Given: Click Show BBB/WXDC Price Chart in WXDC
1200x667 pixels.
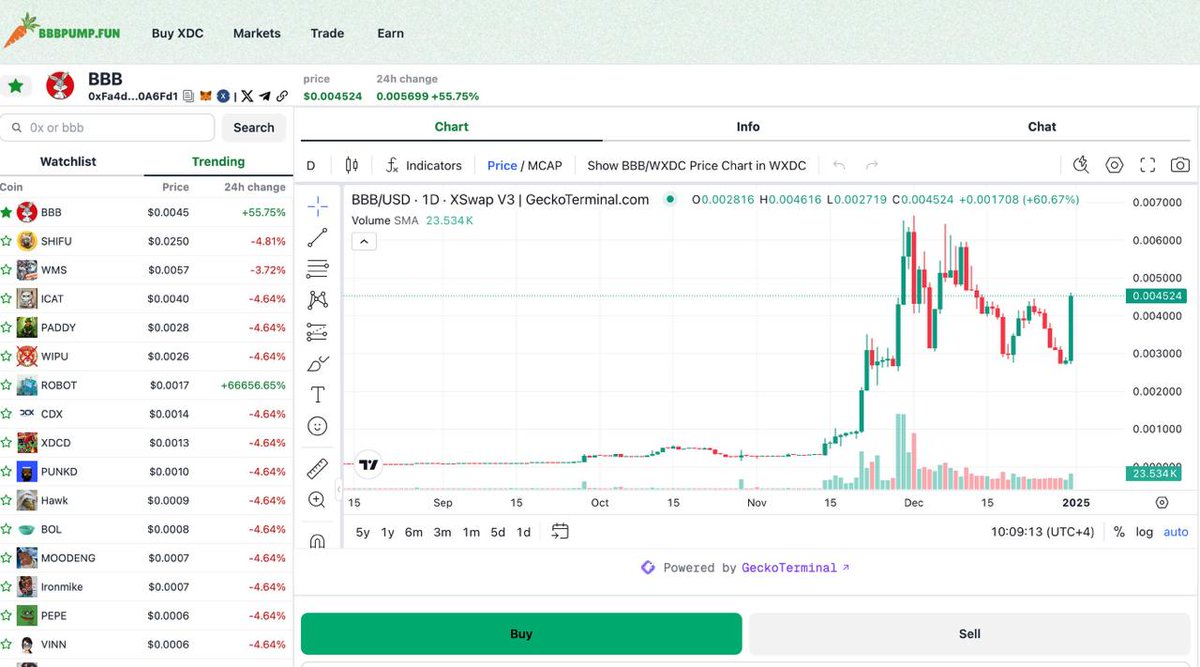Looking at the screenshot, I should pos(697,165).
